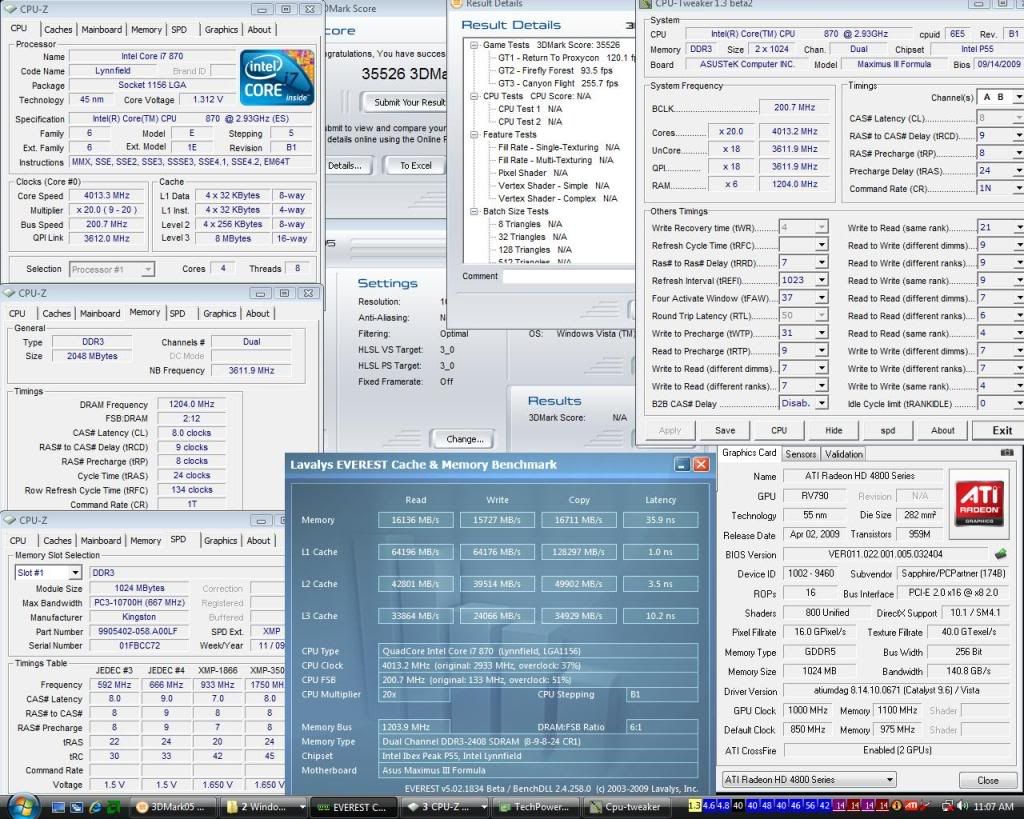
Task: Click the Close button in GPU-Z
Action: coord(987,780)
